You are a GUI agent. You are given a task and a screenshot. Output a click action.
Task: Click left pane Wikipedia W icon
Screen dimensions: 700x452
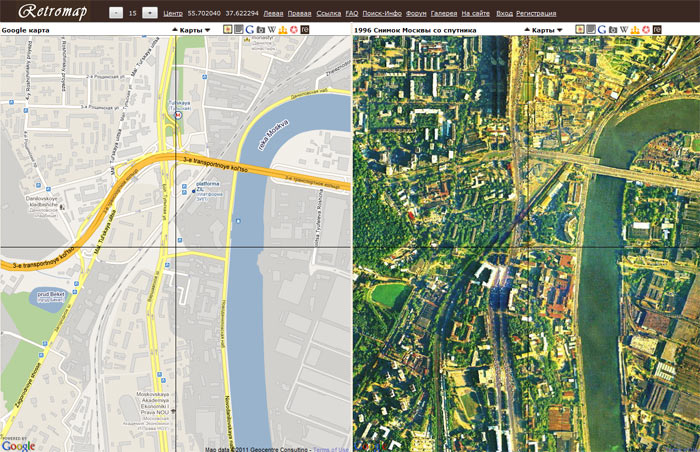(x=272, y=29)
